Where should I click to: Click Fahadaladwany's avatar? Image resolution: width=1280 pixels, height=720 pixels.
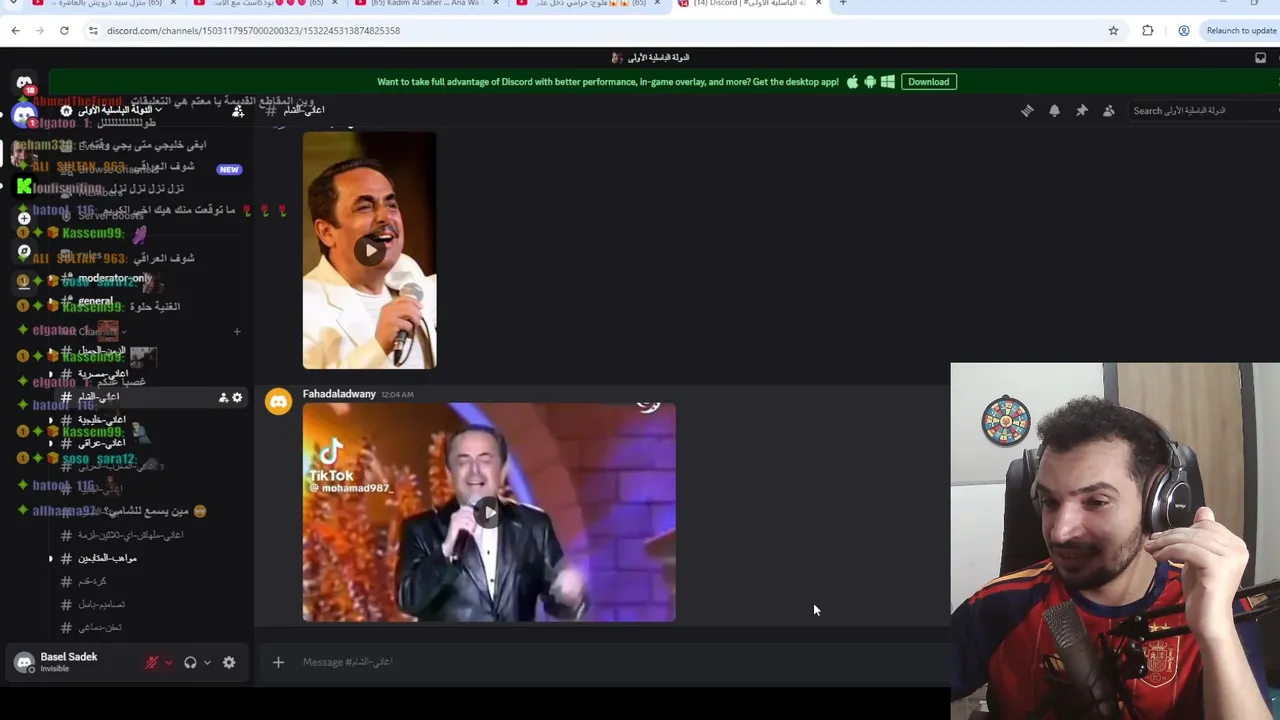tap(278, 402)
